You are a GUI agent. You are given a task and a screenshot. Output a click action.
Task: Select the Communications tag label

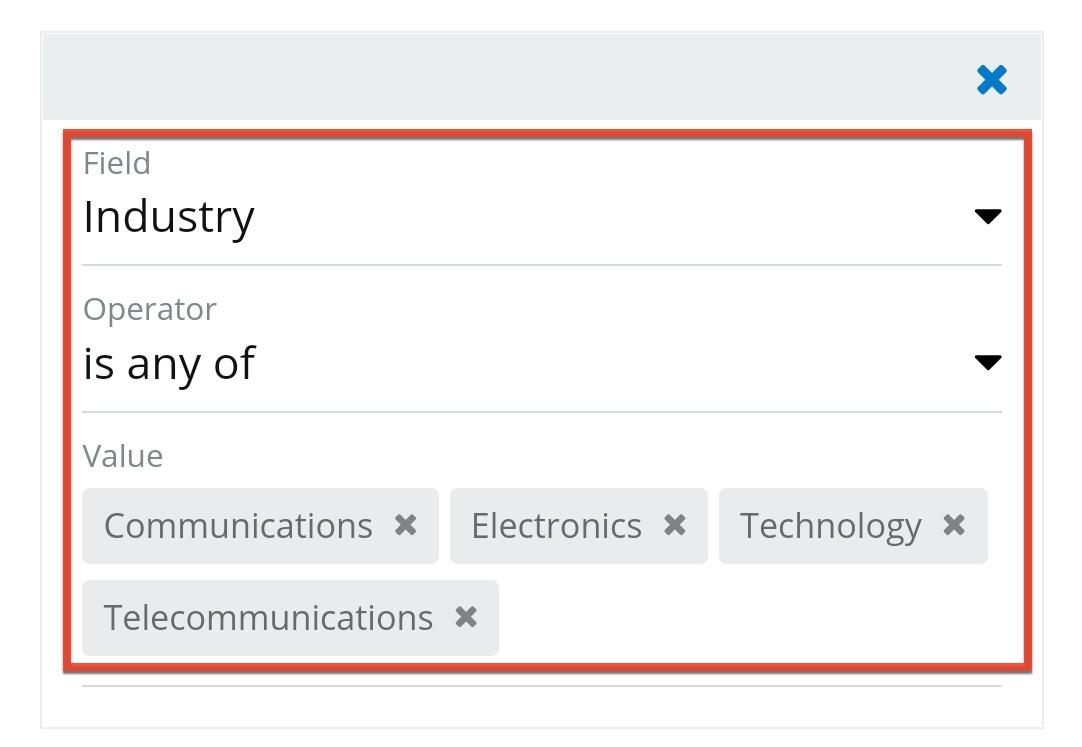(238, 526)
